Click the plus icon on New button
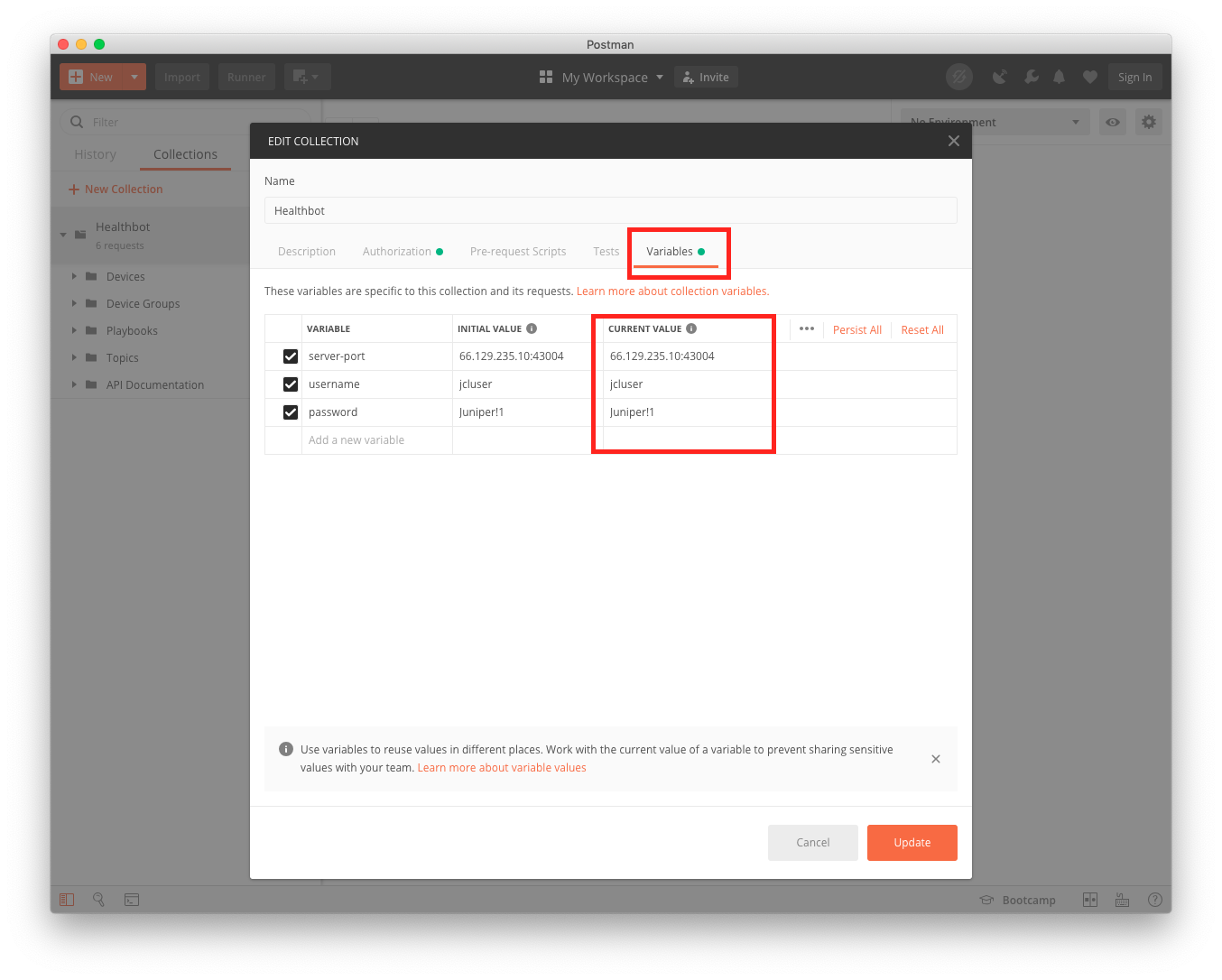 tap(76, 77)
